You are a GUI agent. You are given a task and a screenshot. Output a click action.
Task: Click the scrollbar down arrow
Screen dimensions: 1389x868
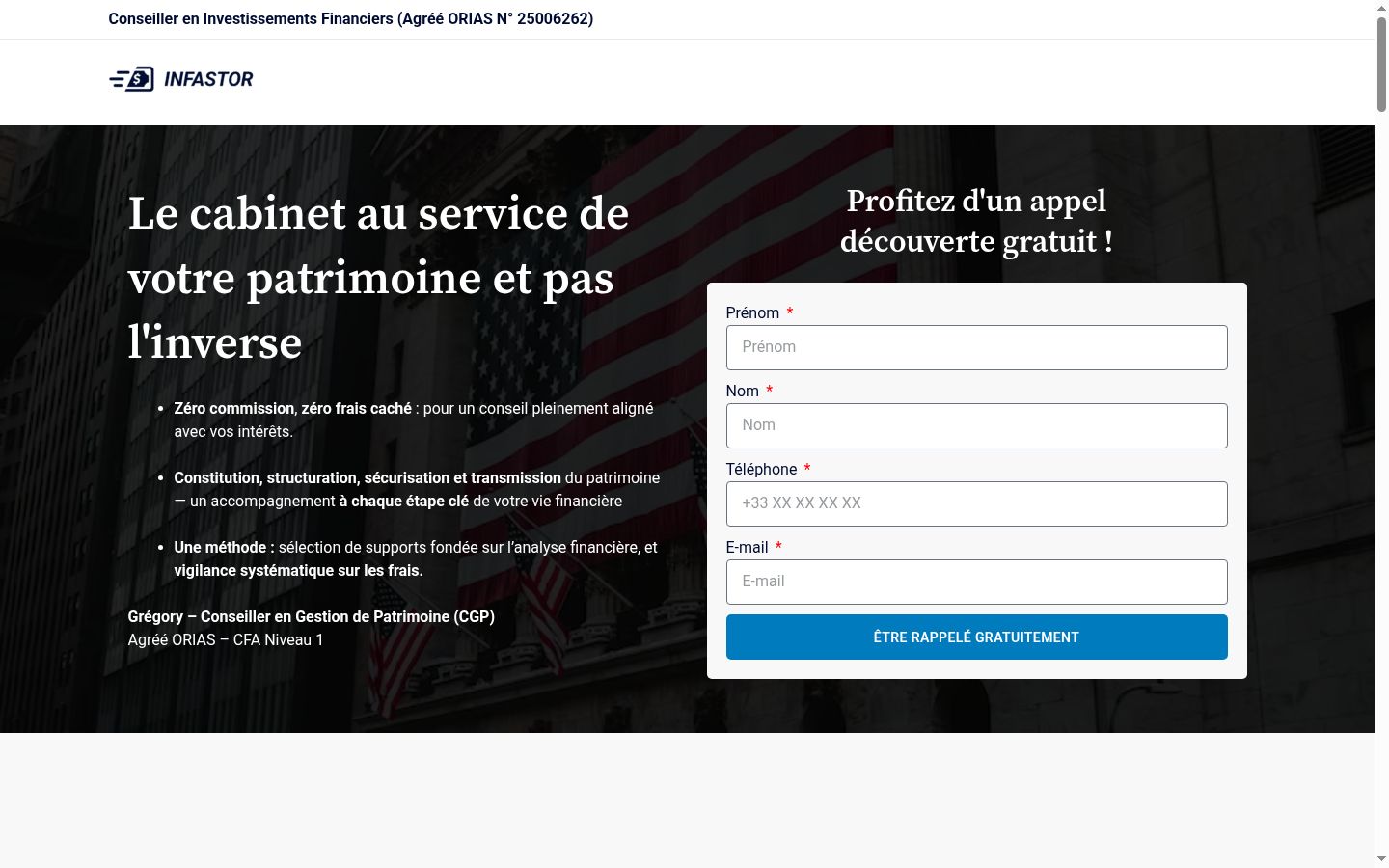pos(1381,858)
